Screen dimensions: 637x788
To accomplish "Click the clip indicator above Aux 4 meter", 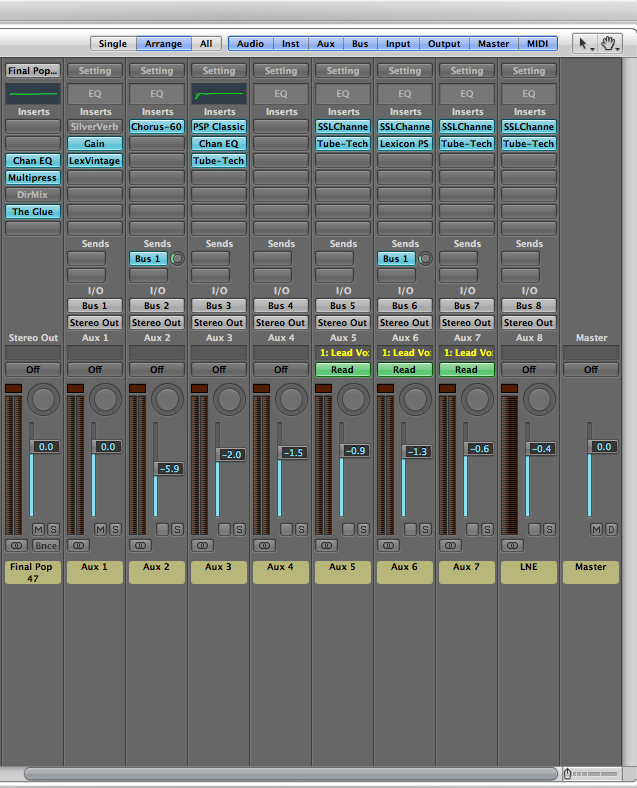I will point(261,388).
